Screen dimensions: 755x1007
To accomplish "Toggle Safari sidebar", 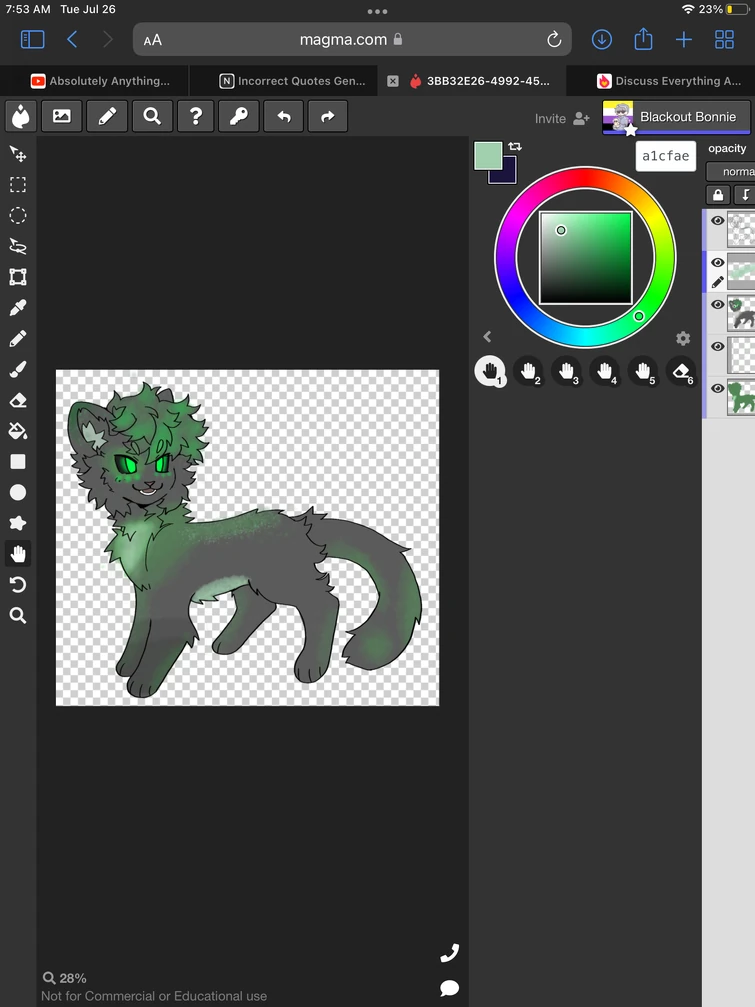I will pos(32,40).
